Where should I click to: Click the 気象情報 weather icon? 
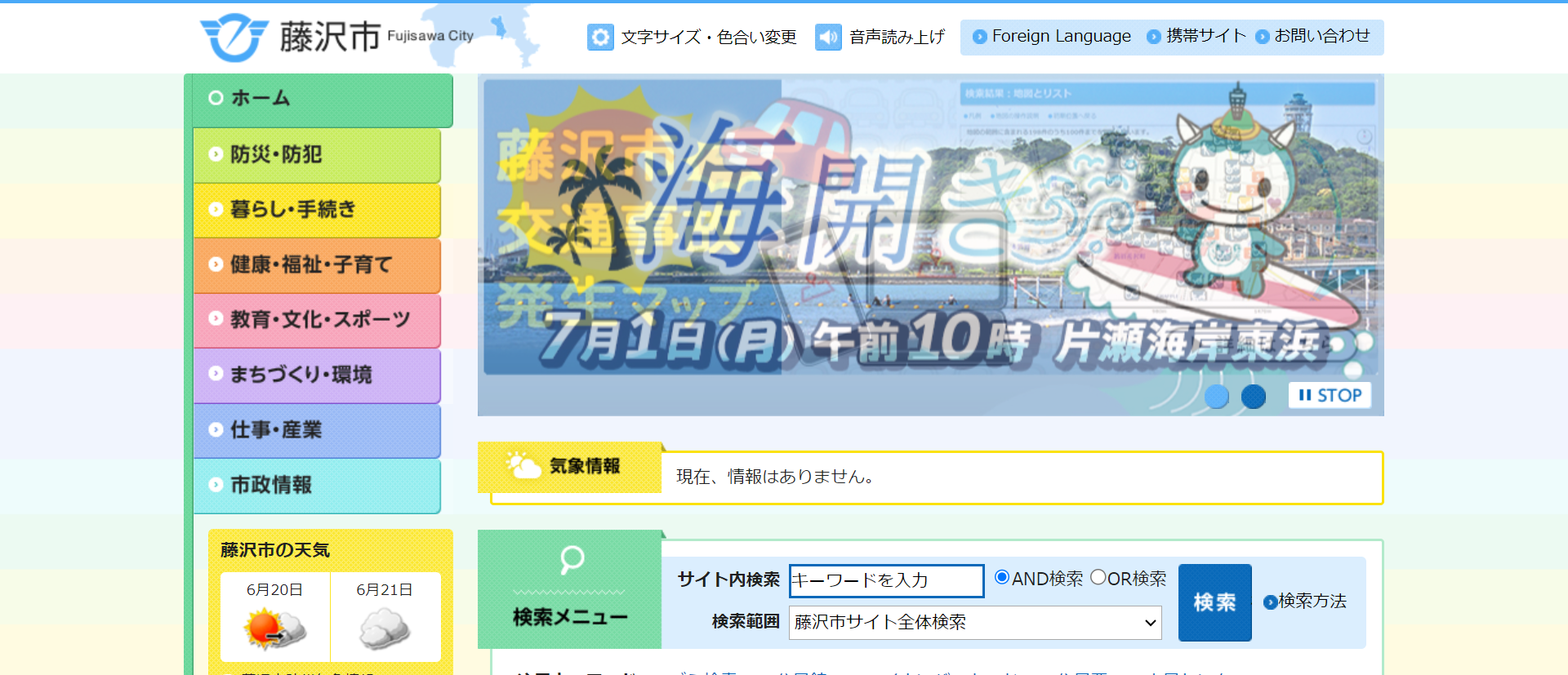click(x=523, y=466)
